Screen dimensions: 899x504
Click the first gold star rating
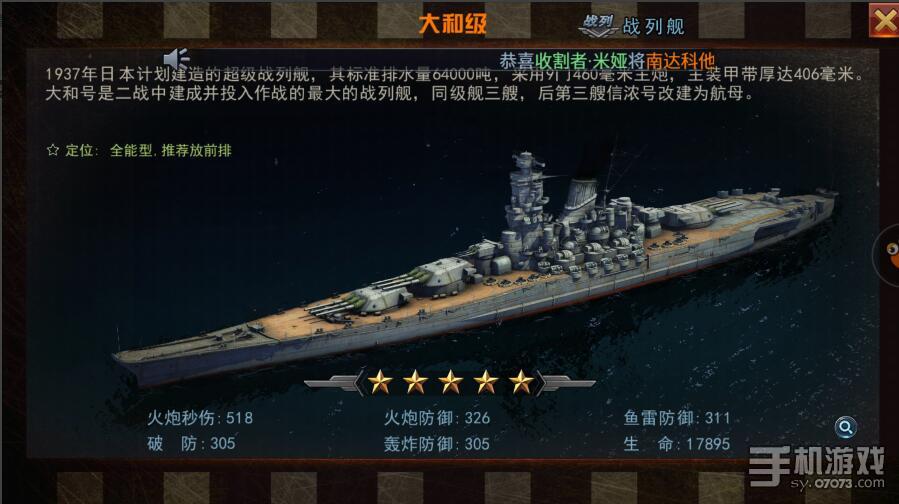380,382
